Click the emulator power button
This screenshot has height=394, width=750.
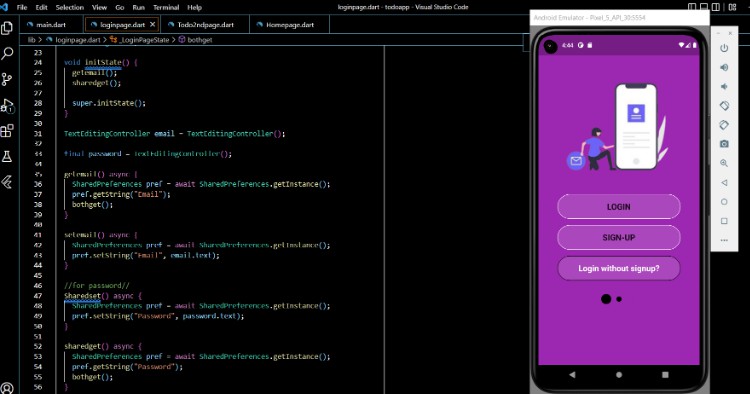pyautogui.click(x=724, y=48)
